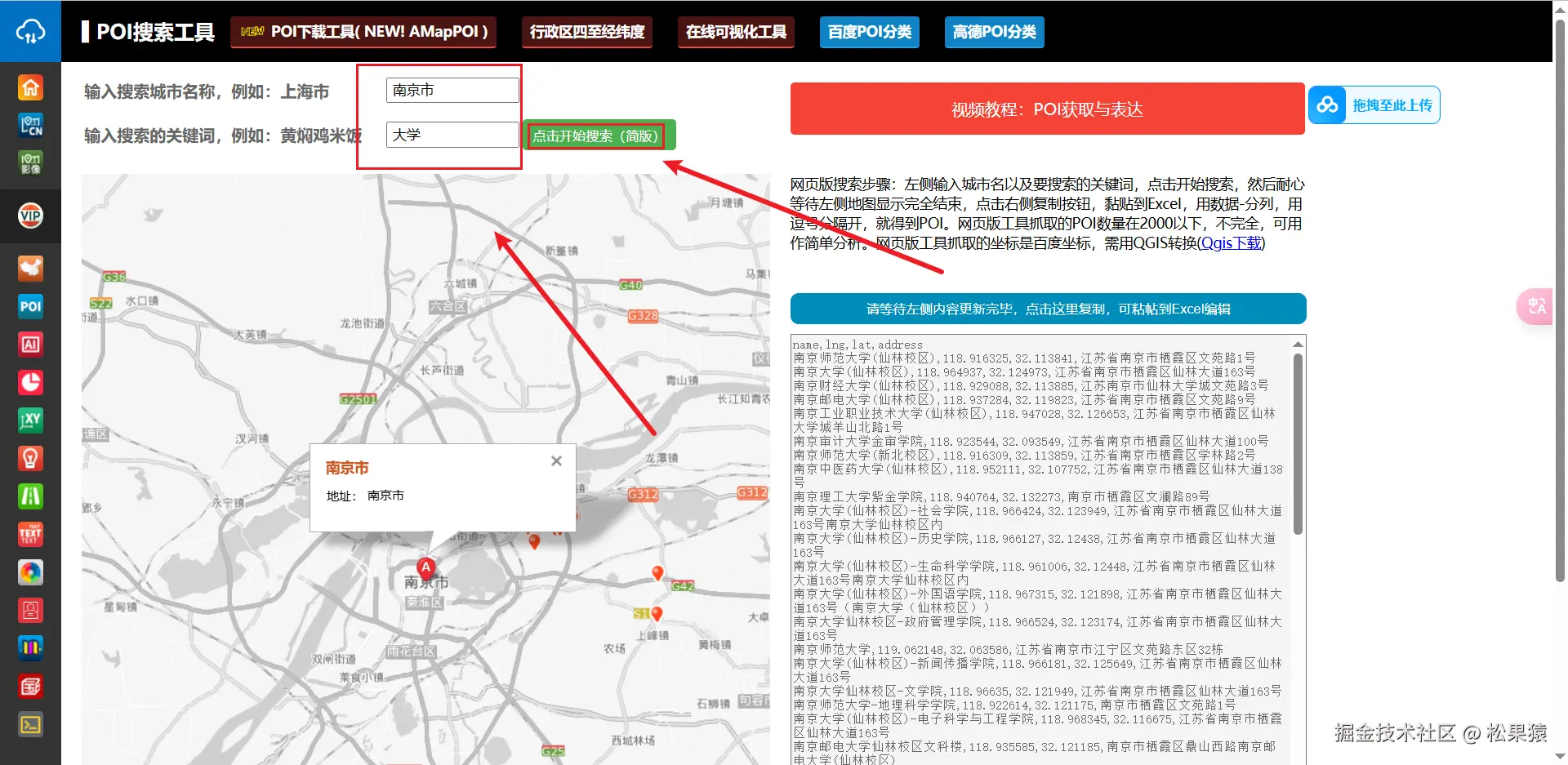The height and width of the screenshot is (765, 1568).
Task: Click the 输入搜索的关键词 label
Action: point(222,136)
